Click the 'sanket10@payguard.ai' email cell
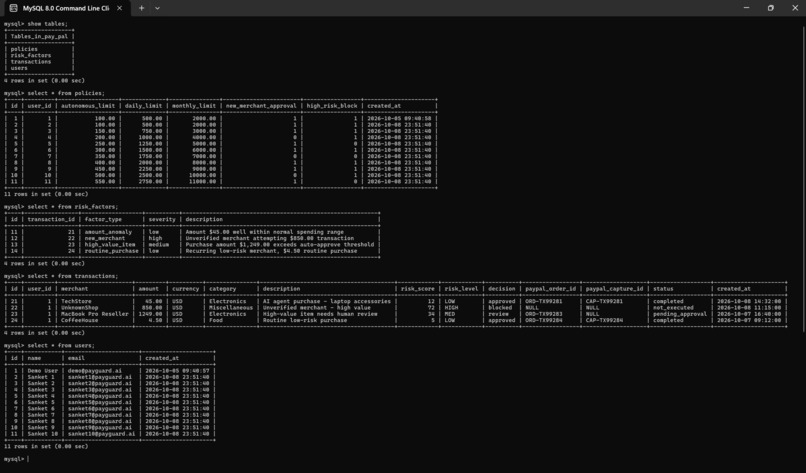Viewport: 806px width, 473px height. [101, 434]
